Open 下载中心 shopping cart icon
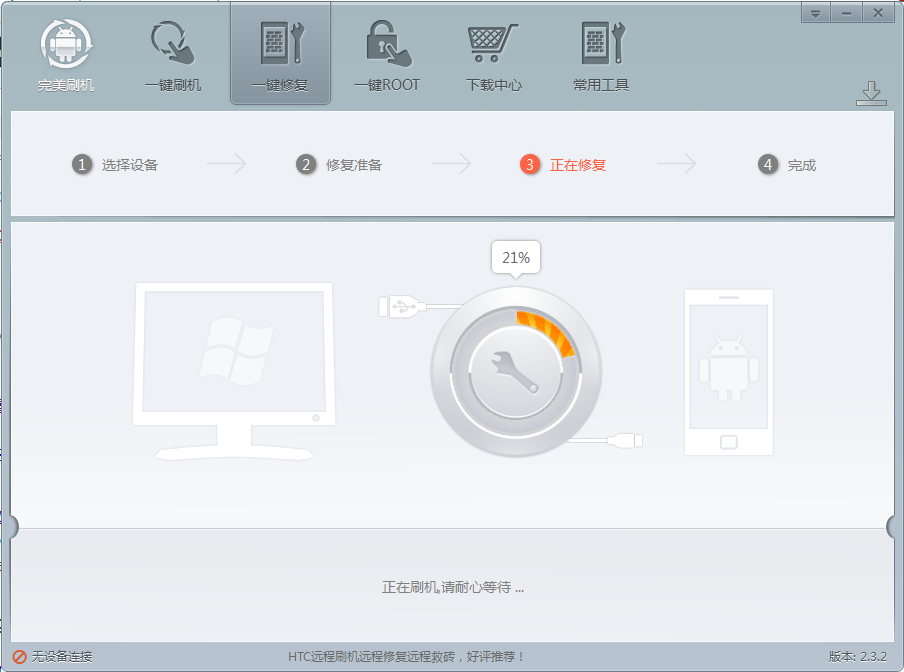The height and width of the screenshot is (672, 904). (x=493, y=43)
